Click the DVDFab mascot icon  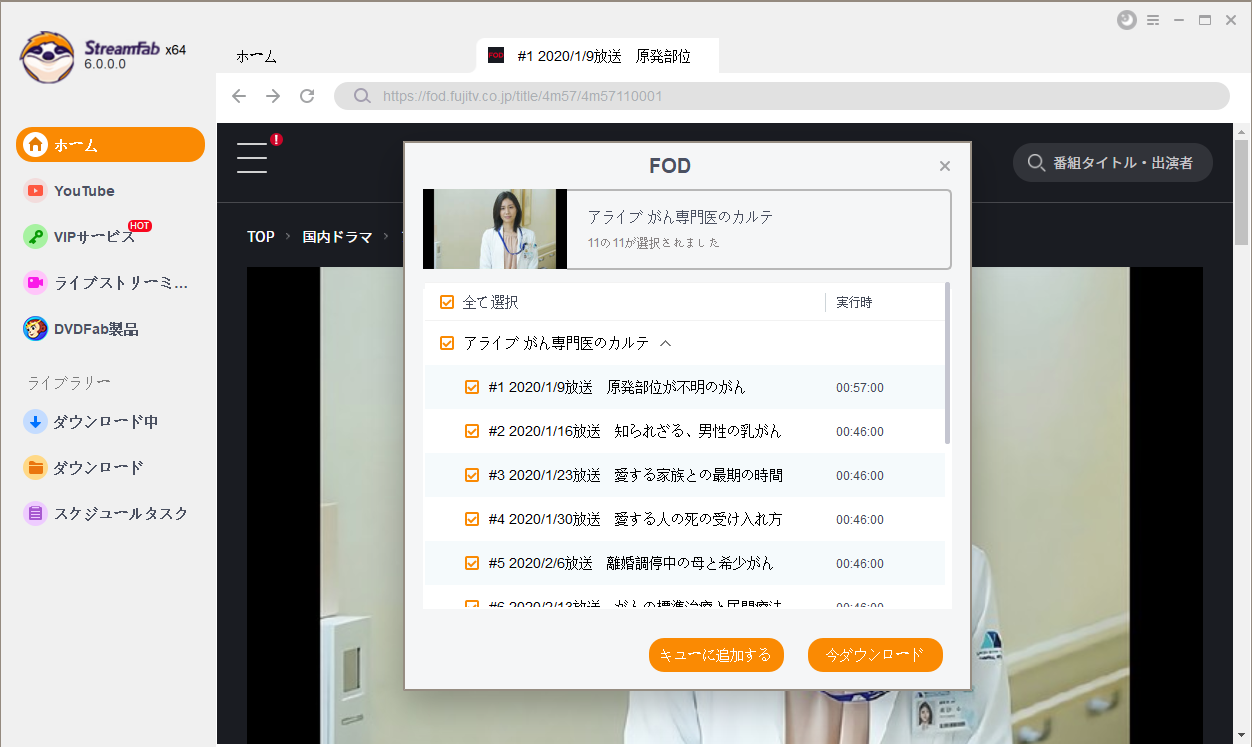(x=36, y=329)
